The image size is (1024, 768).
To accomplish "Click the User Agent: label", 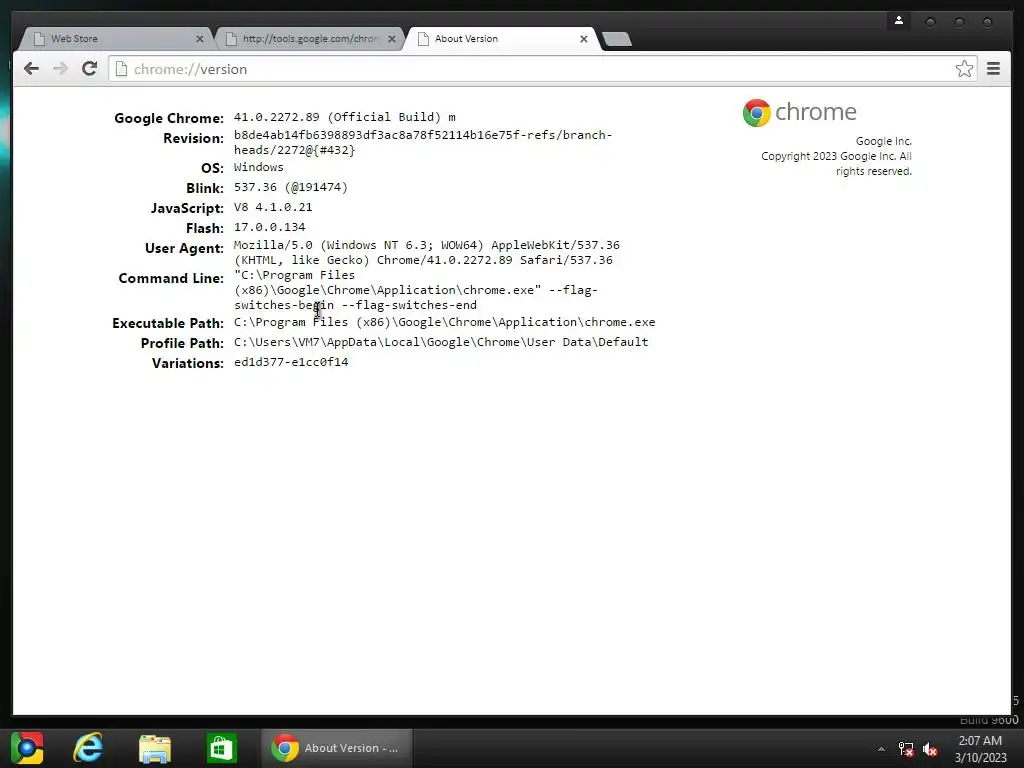I will [x=184, y=248].
